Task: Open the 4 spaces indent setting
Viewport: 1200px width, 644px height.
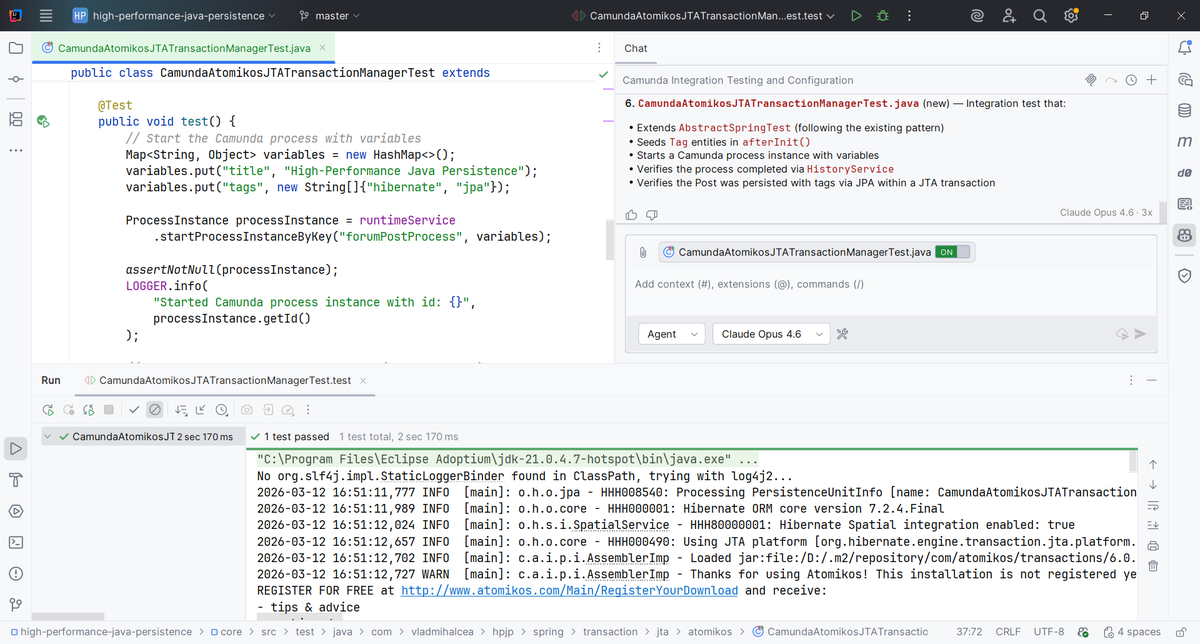Action: (x=1133, y=632)
